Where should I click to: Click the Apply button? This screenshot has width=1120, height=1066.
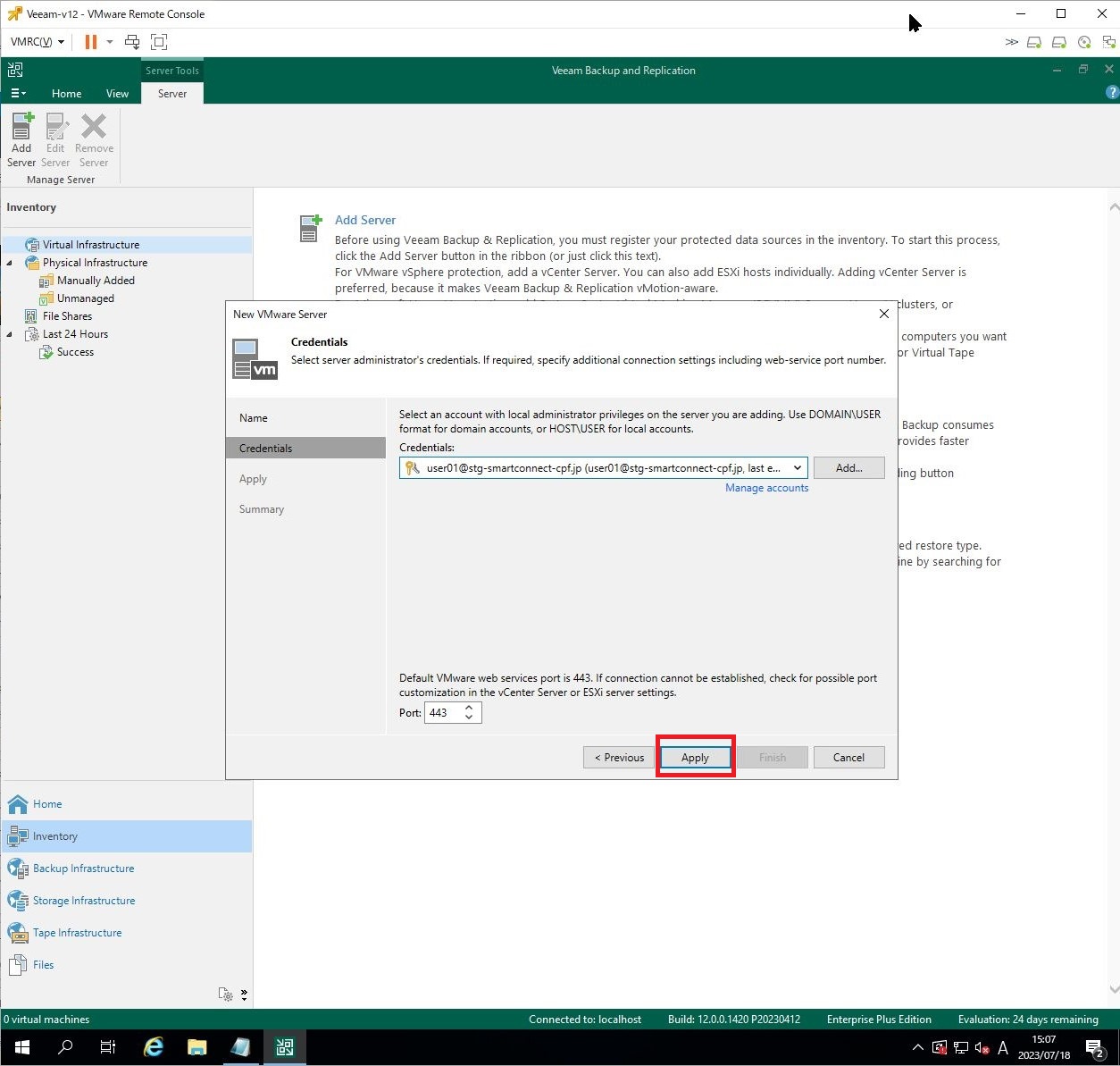point(695,758)
